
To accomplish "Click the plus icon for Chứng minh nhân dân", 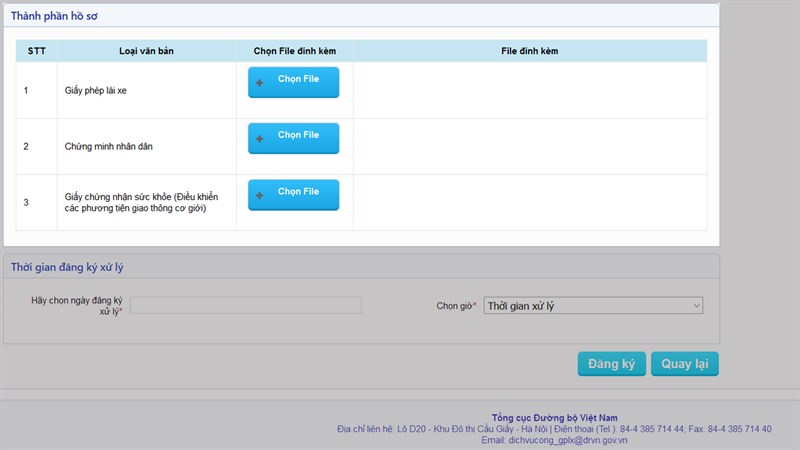I will pyautogui.click(x=260, y=139).
